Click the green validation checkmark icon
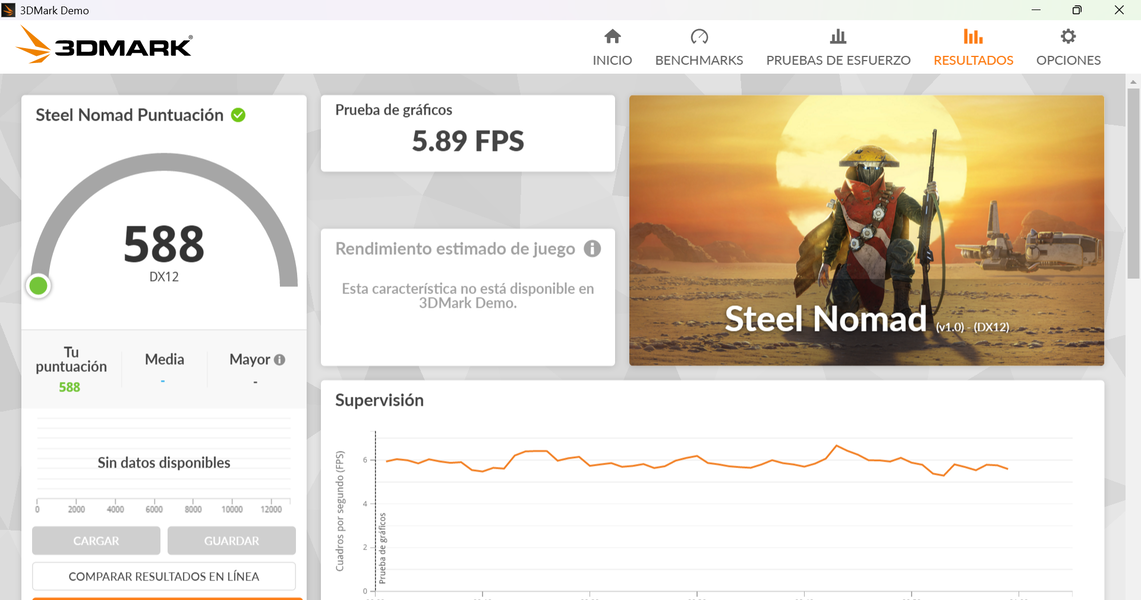The width and height of the screenshot is (1141, 600). [x=238, y=115]
